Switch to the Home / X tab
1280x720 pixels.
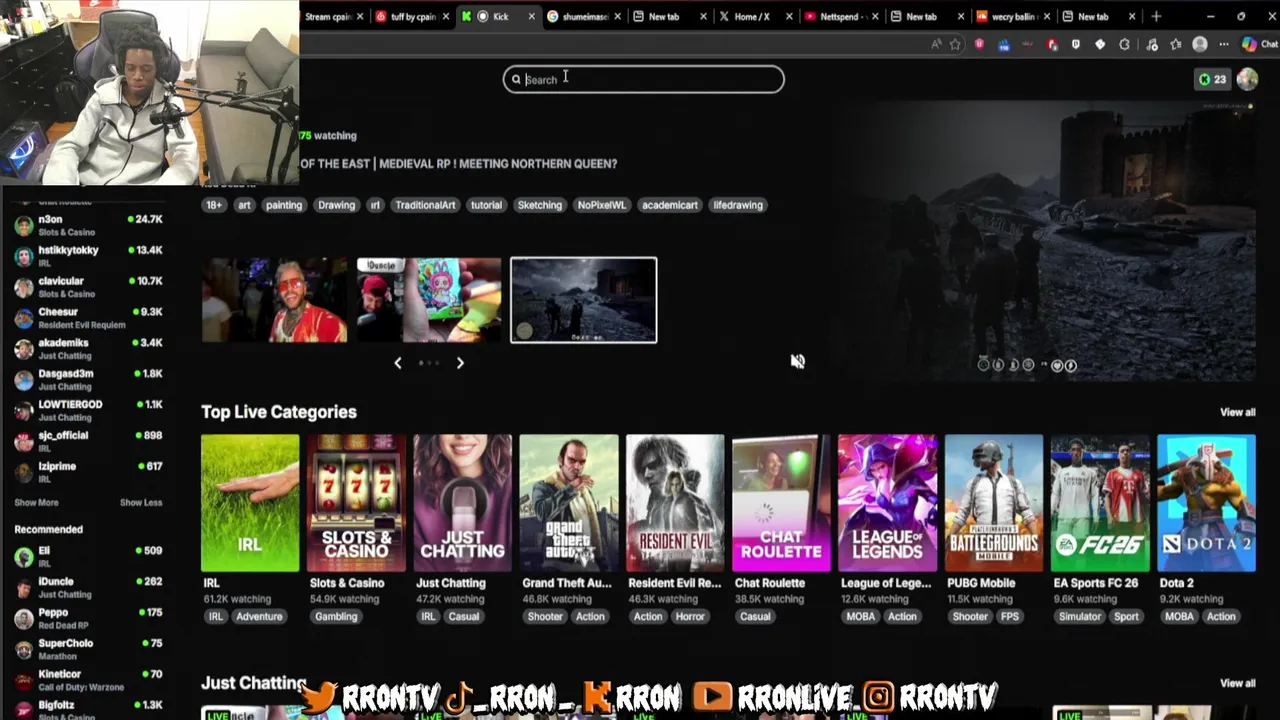[x=755, y=16]
